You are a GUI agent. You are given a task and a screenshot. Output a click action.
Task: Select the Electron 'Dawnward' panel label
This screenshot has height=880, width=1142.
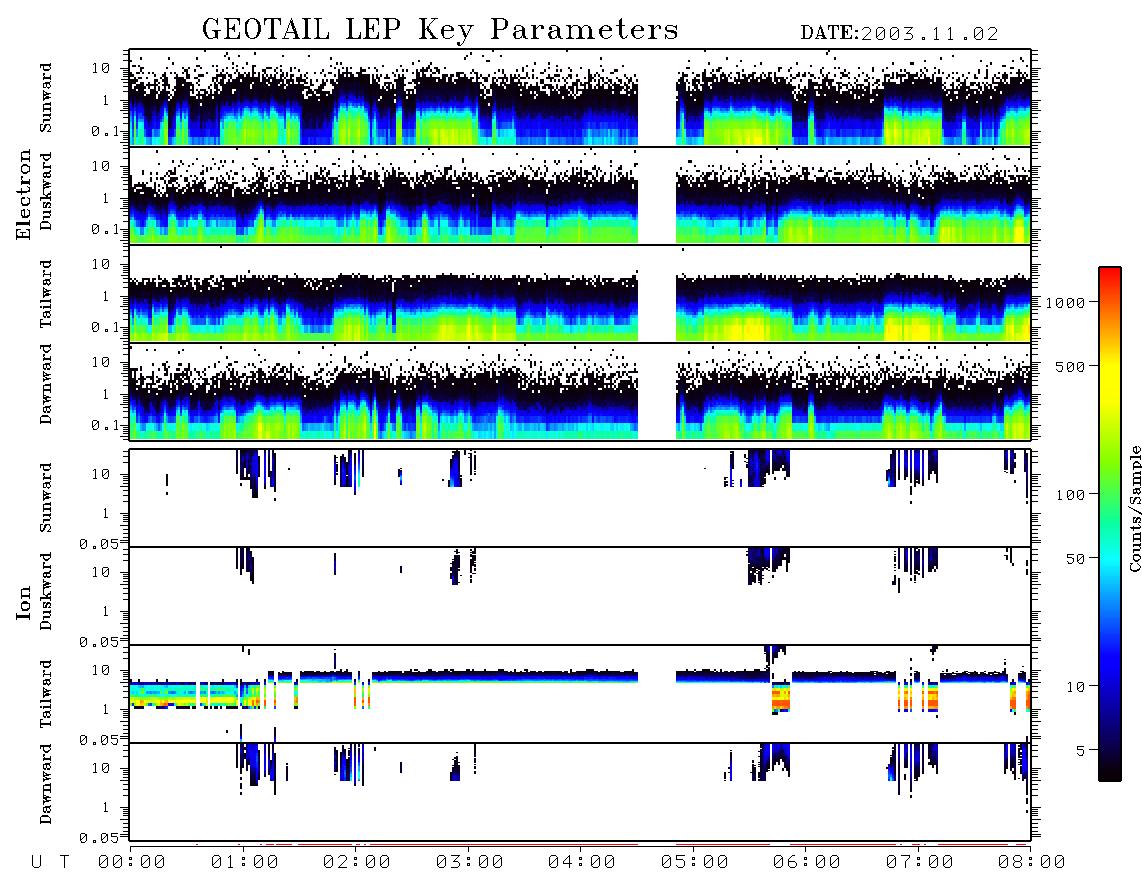coord(46,384)
